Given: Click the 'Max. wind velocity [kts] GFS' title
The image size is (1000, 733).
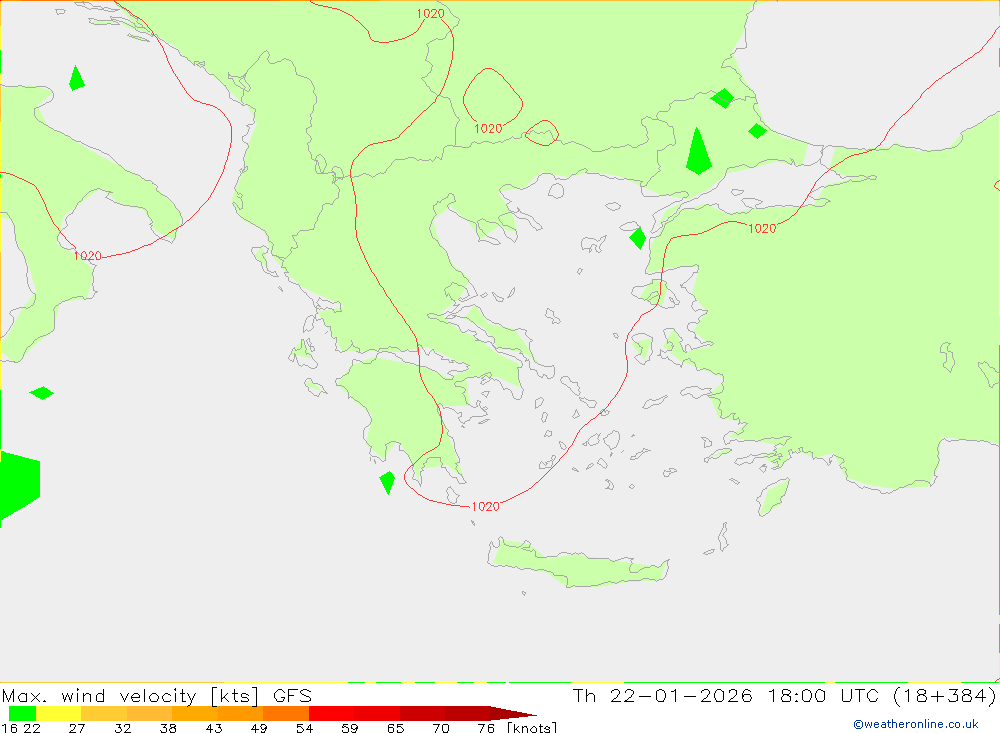Looking at the screenshot, I should (157, 695).
